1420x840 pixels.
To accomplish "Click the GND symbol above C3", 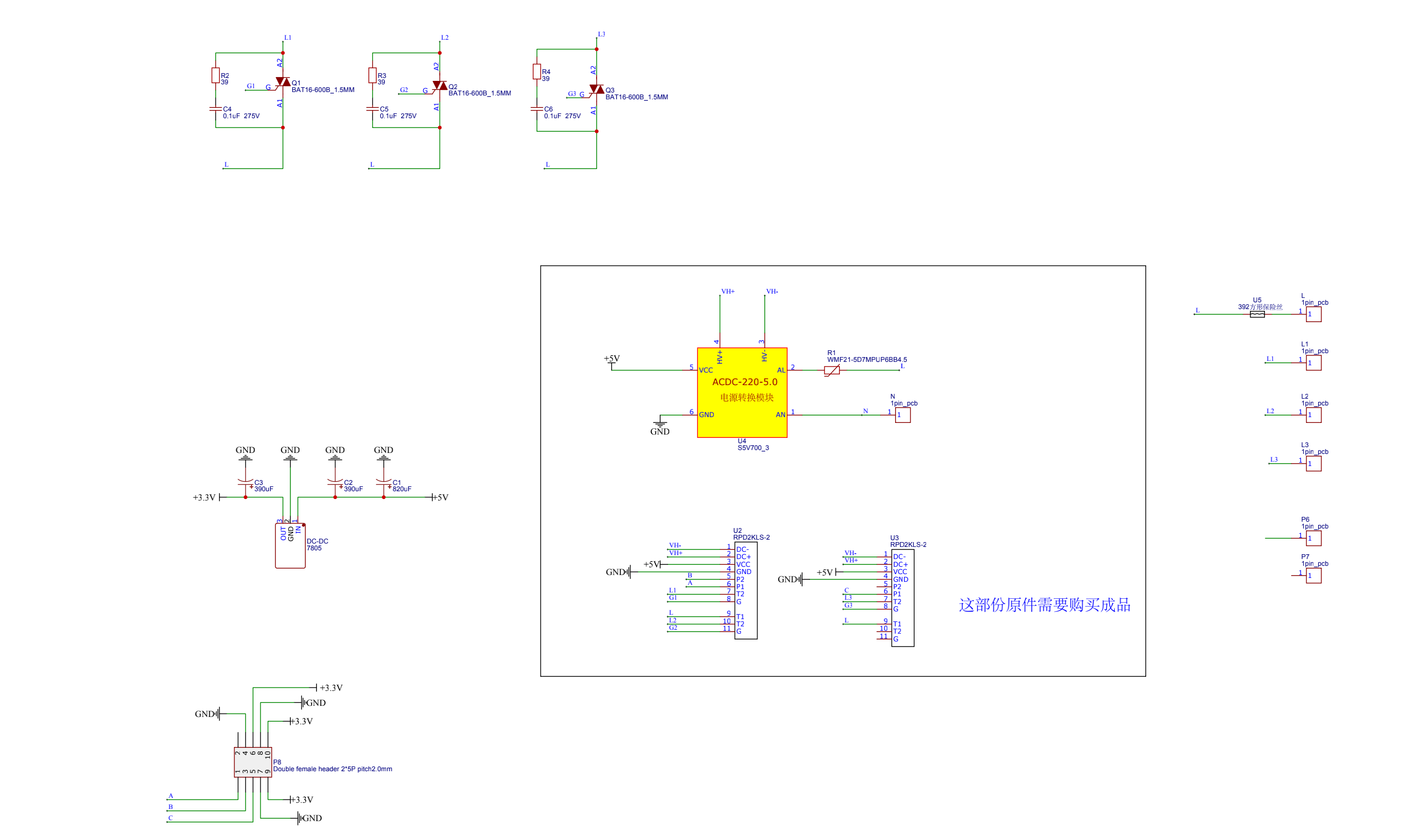I will (x=245, y=454).
